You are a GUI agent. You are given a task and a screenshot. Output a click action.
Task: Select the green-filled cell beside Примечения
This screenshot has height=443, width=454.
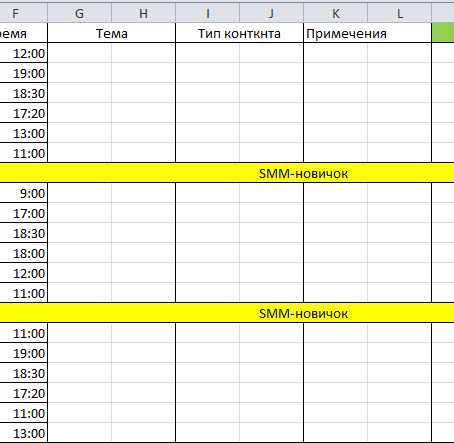(443, 33)
